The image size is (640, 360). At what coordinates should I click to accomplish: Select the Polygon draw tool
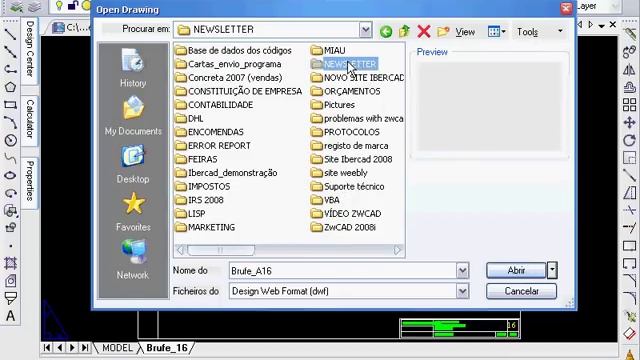pos(10,87)
